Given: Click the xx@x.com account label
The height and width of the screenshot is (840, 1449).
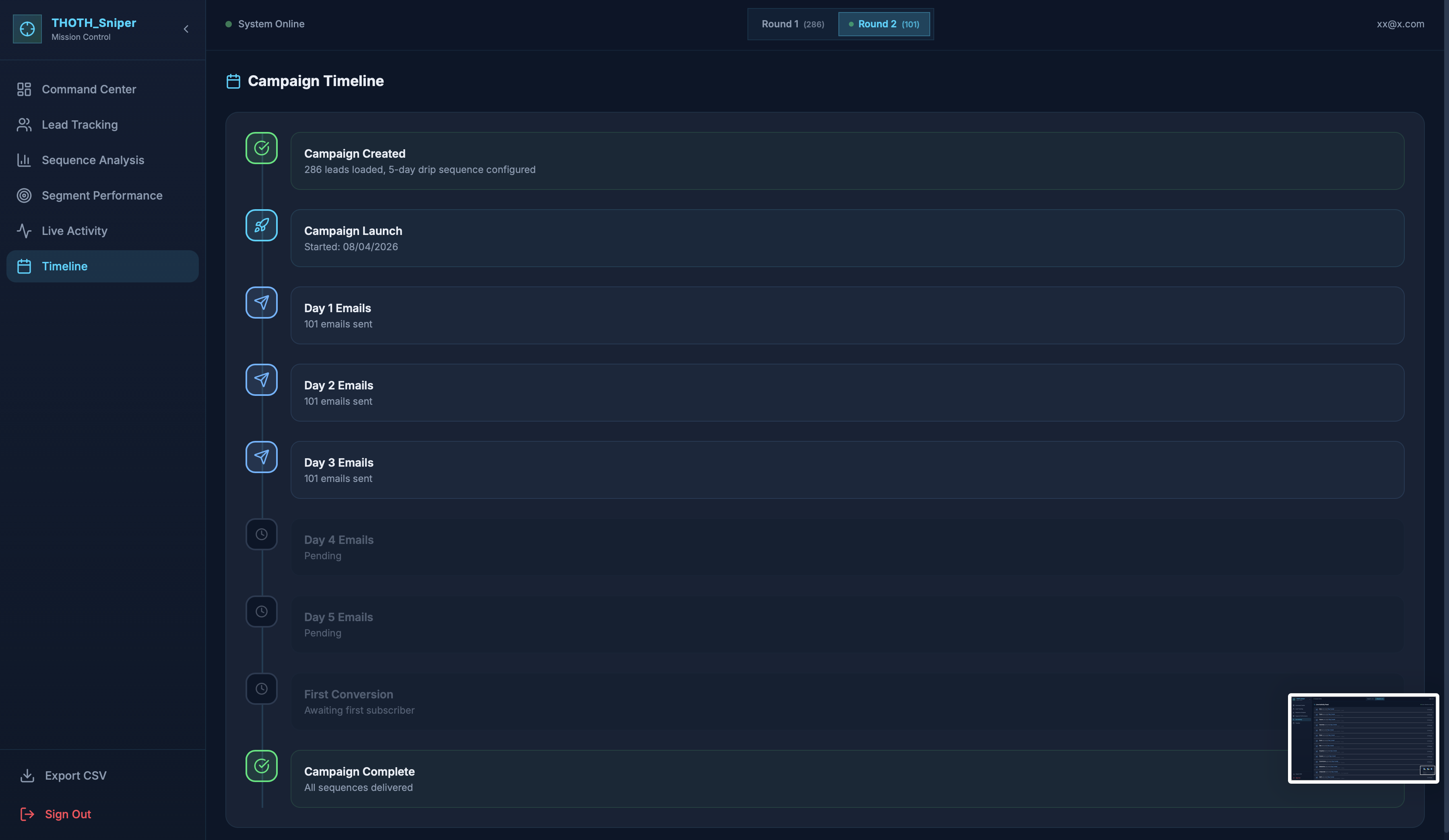Looking at the screenshot, I should (x=1400, y=24).
